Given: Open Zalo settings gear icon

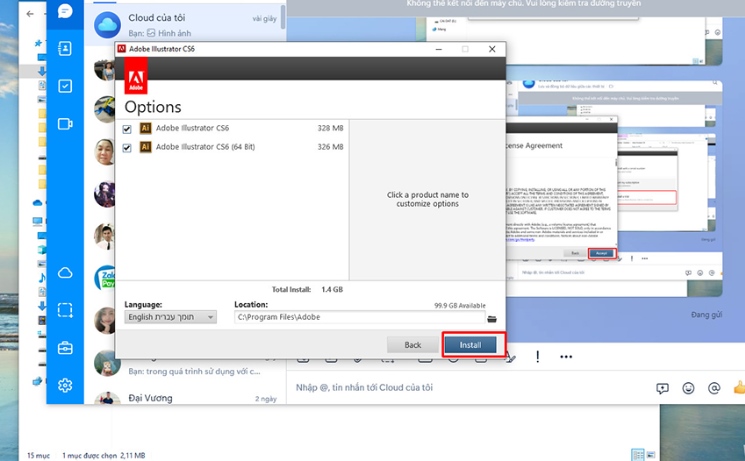Looking at the screenshot, I should tap(65, 385).
